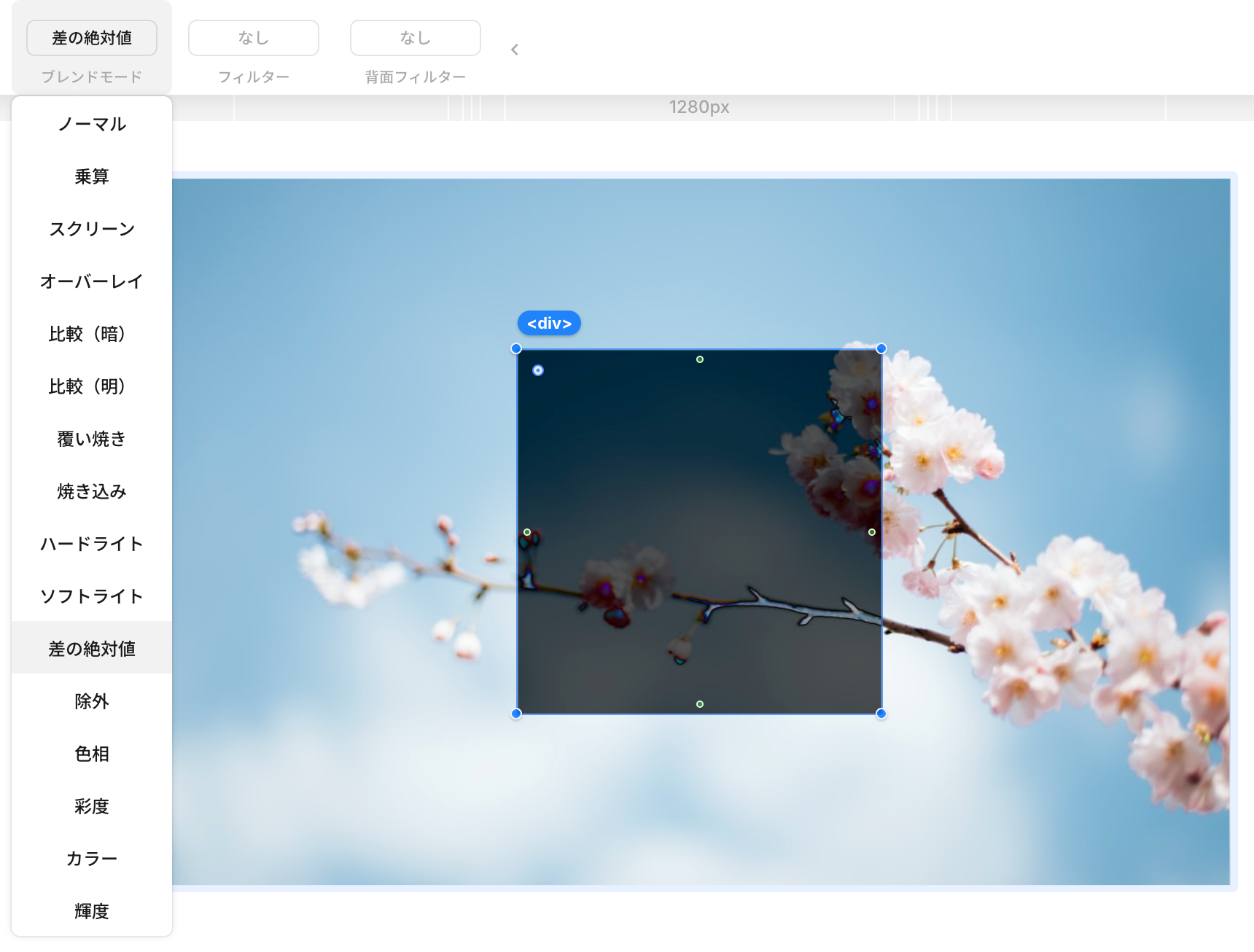Click the border radius handle inside div
The image size is (1254, 952).
(x=538, y=370)
